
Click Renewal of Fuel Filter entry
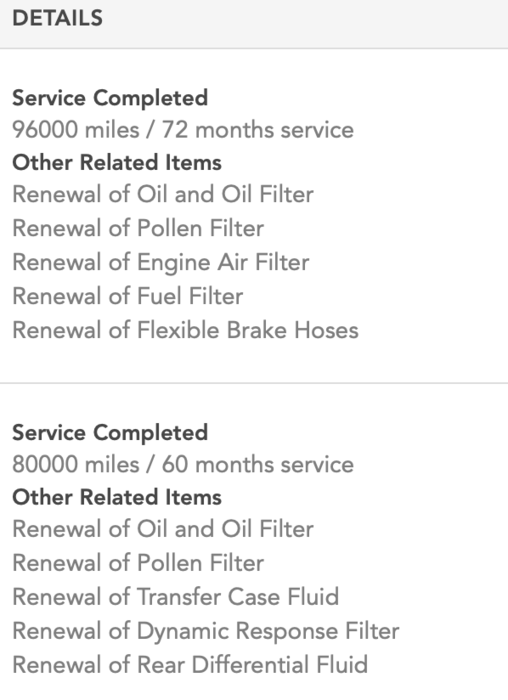pyautogui.click(x=128, y=296)
